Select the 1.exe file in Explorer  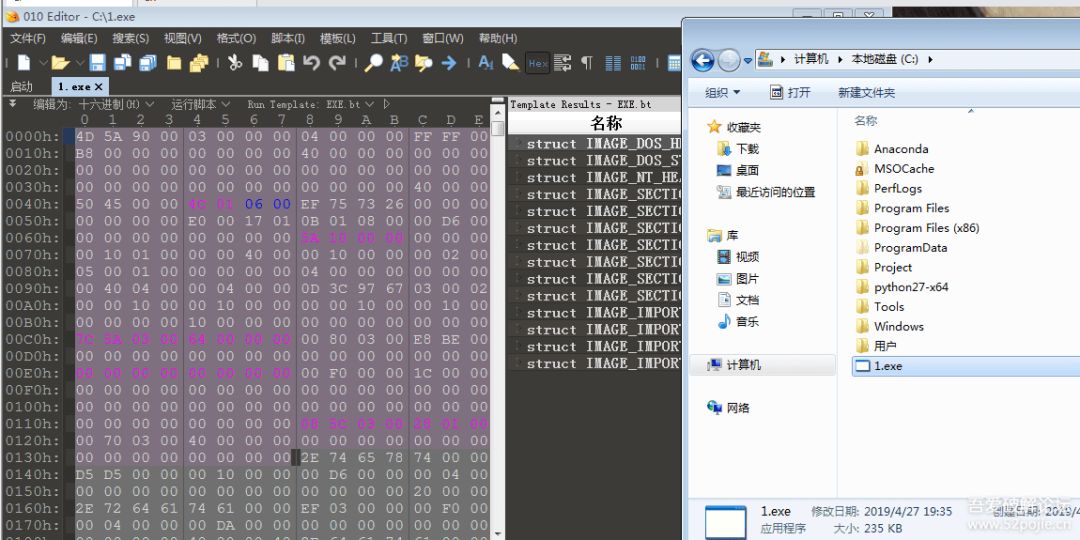966,366
